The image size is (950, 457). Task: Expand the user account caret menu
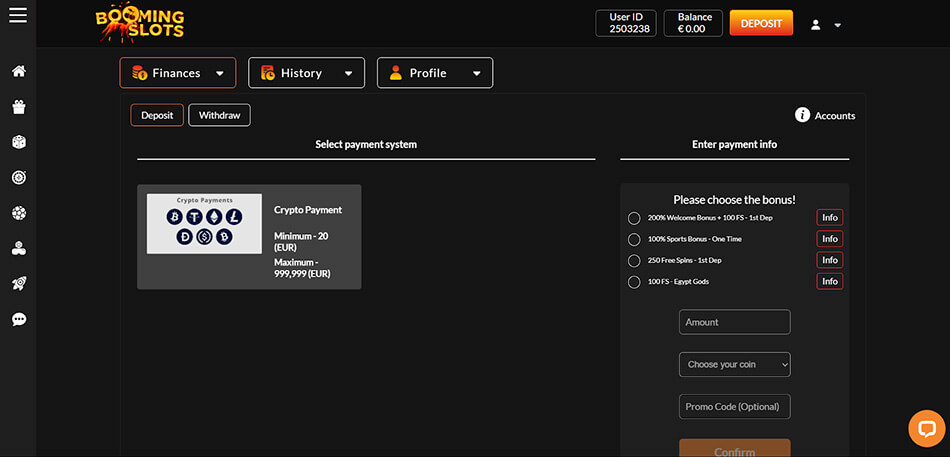coord(838,25)
